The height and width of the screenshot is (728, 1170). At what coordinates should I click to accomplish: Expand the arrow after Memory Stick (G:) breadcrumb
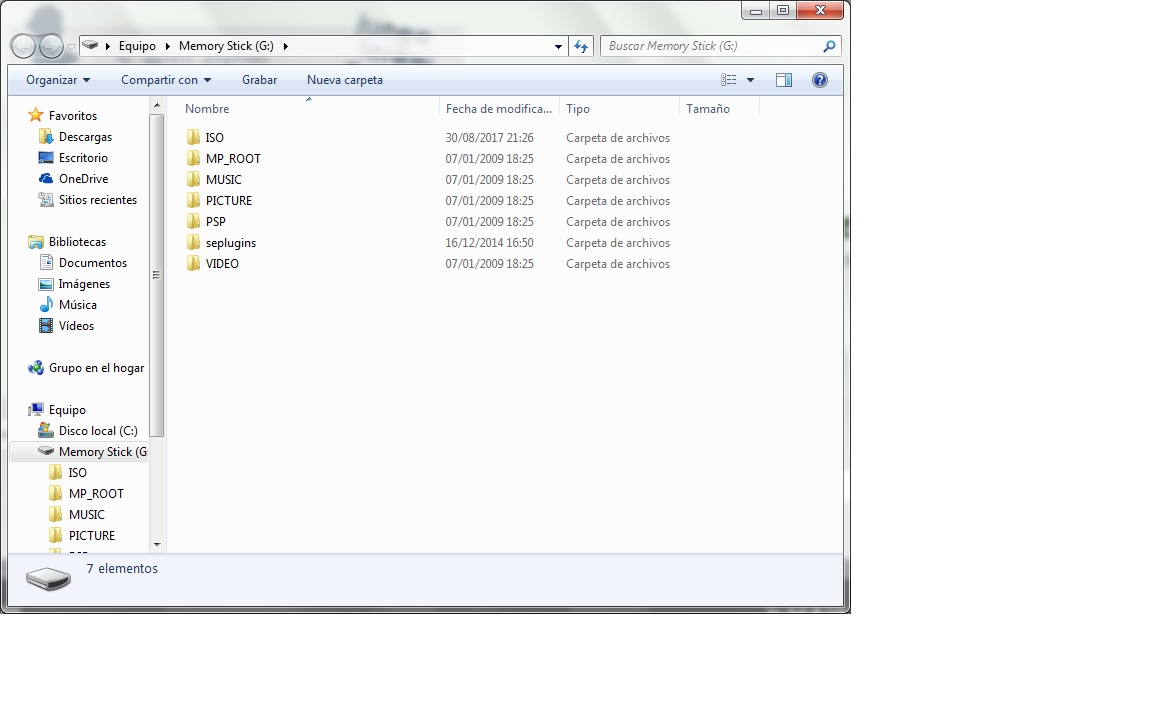coord(286,46)
